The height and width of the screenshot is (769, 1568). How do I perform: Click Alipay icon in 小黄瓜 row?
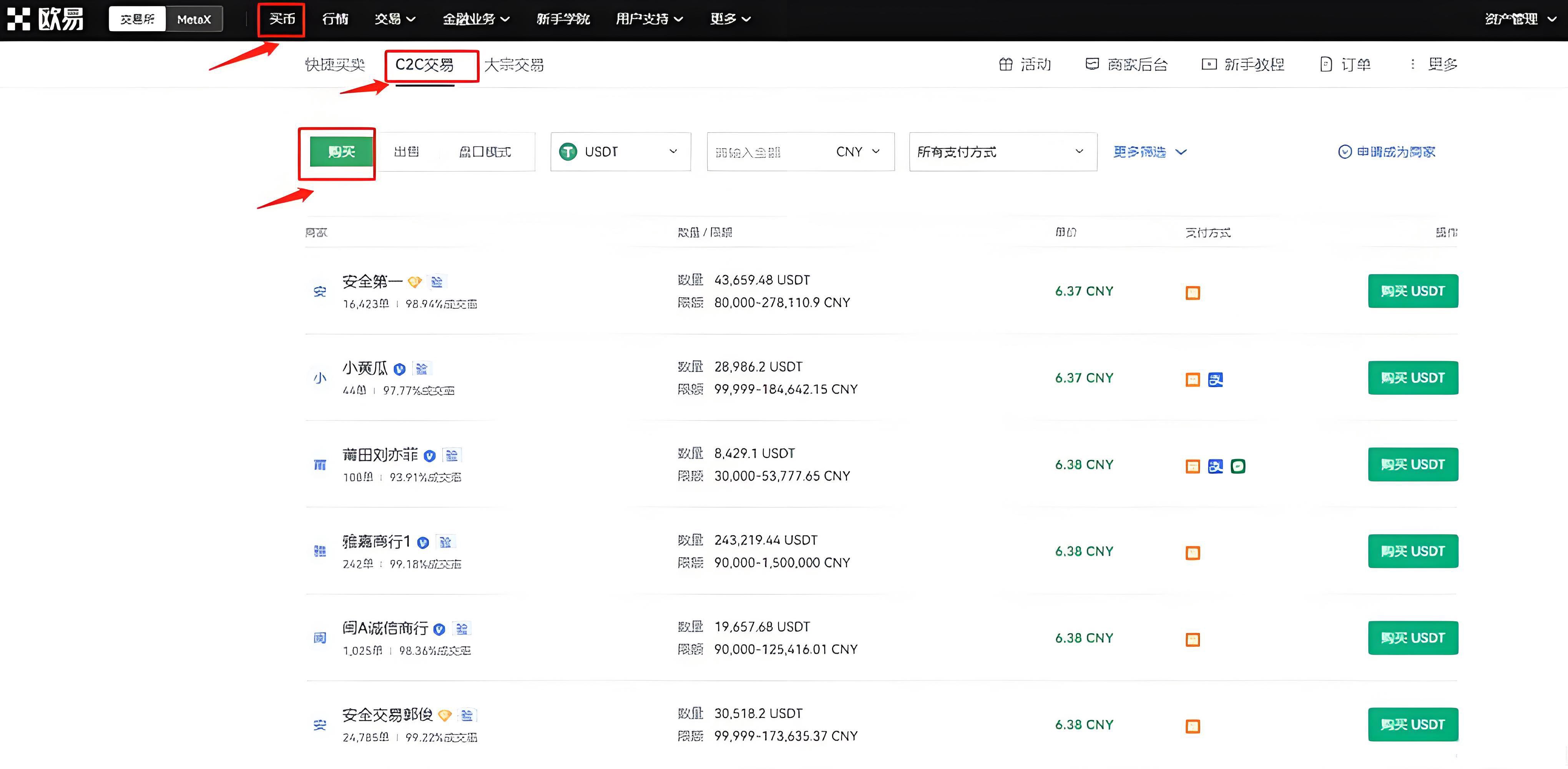pyautogui.click(x=1215, y=380)
